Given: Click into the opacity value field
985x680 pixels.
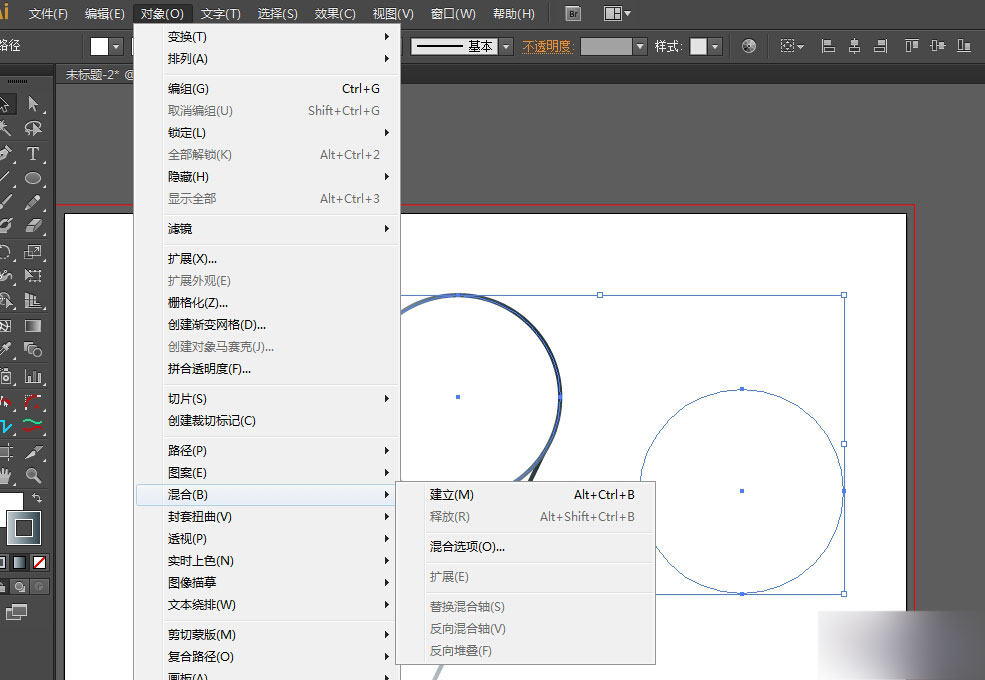Looking at the screenshot, I should coord(606,47).
